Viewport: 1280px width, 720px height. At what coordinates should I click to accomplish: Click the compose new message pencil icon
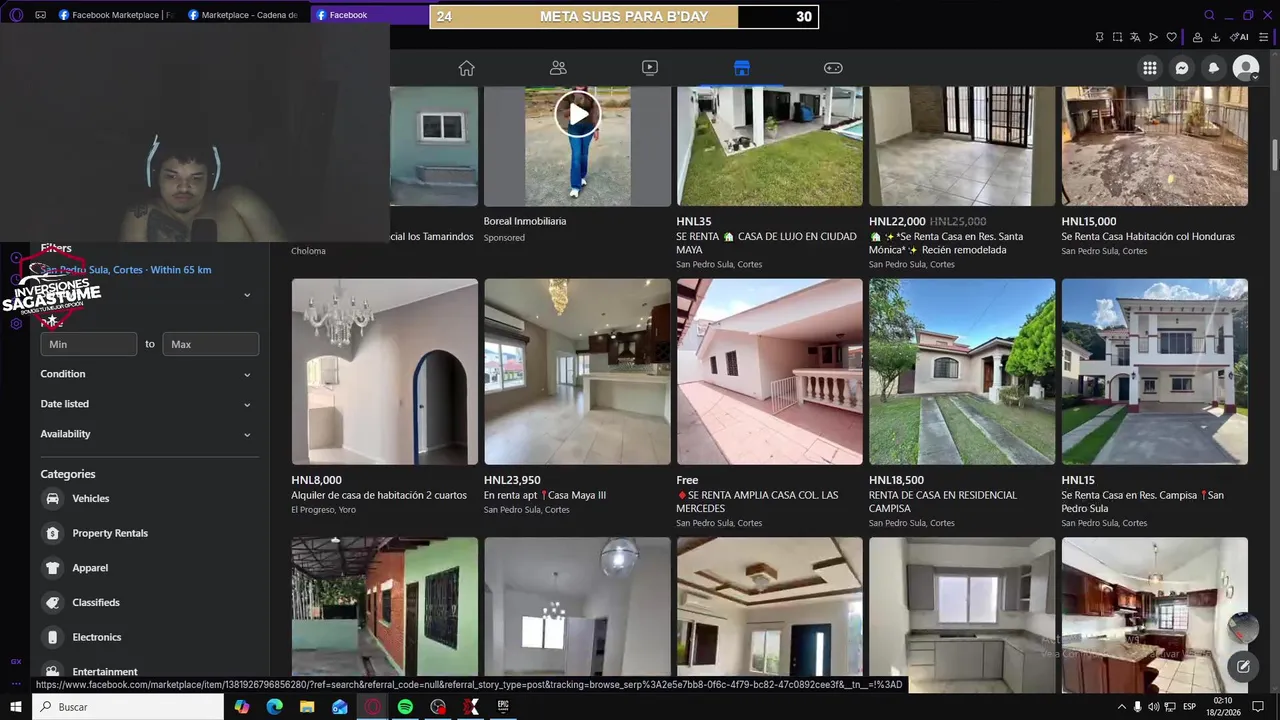coord(1243,666)
